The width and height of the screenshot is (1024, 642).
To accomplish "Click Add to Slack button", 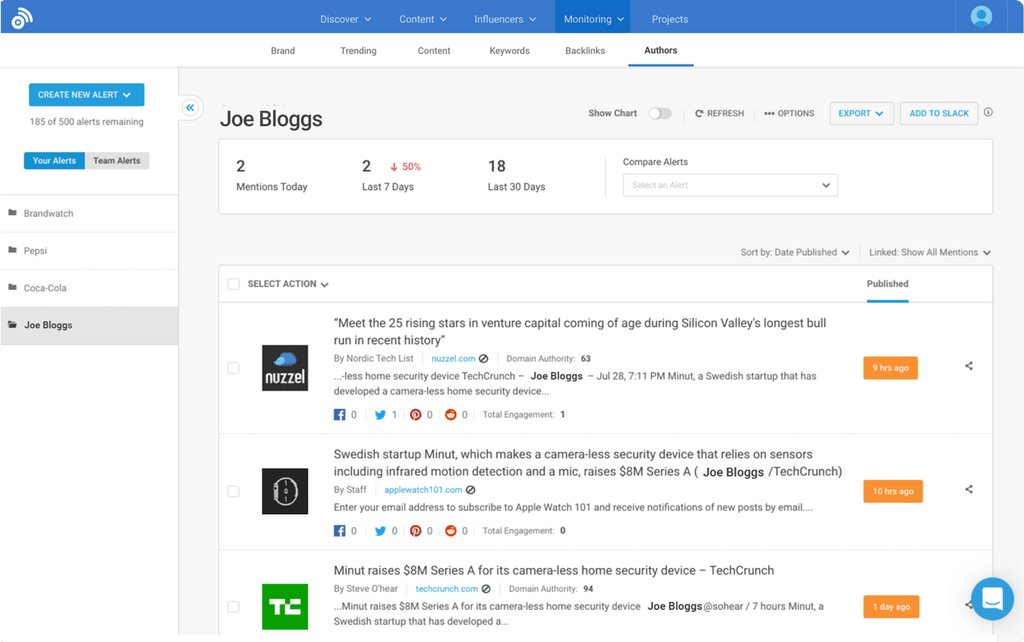I will click(x=939, y=113).
